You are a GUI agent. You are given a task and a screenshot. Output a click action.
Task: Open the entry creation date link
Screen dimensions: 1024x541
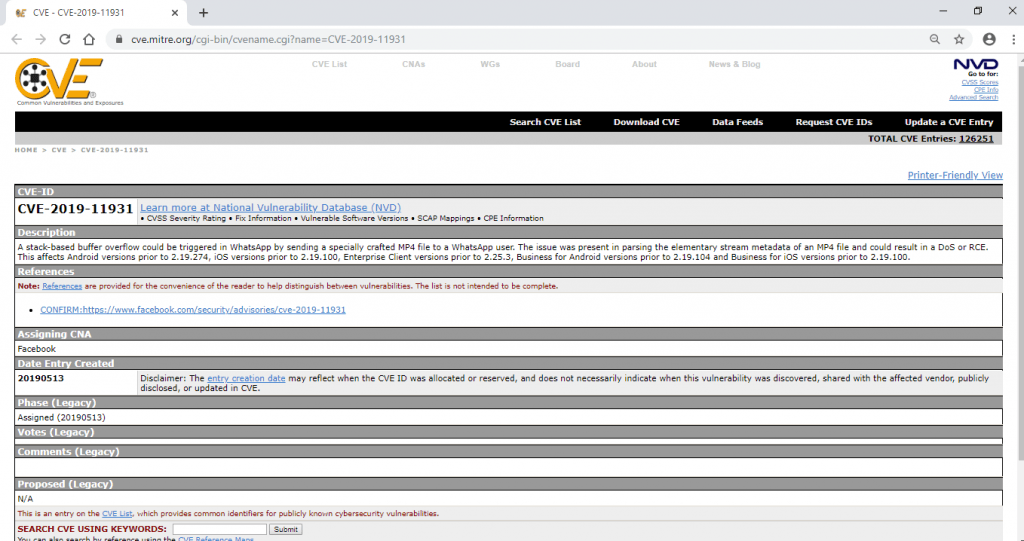(x=246, y=378)
